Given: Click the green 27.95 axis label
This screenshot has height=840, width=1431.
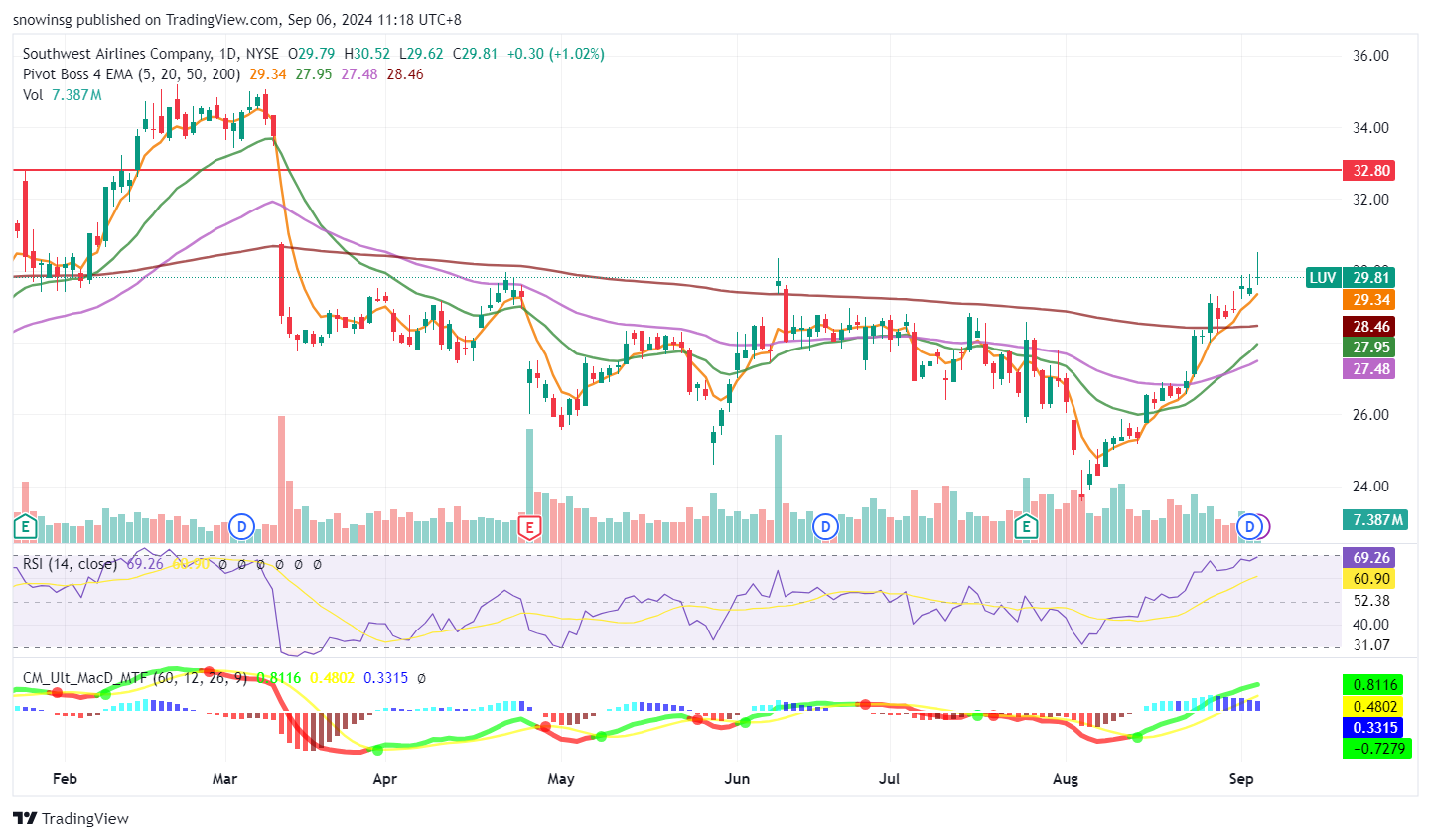Looking at the screenshot, I should [1371, 348].
